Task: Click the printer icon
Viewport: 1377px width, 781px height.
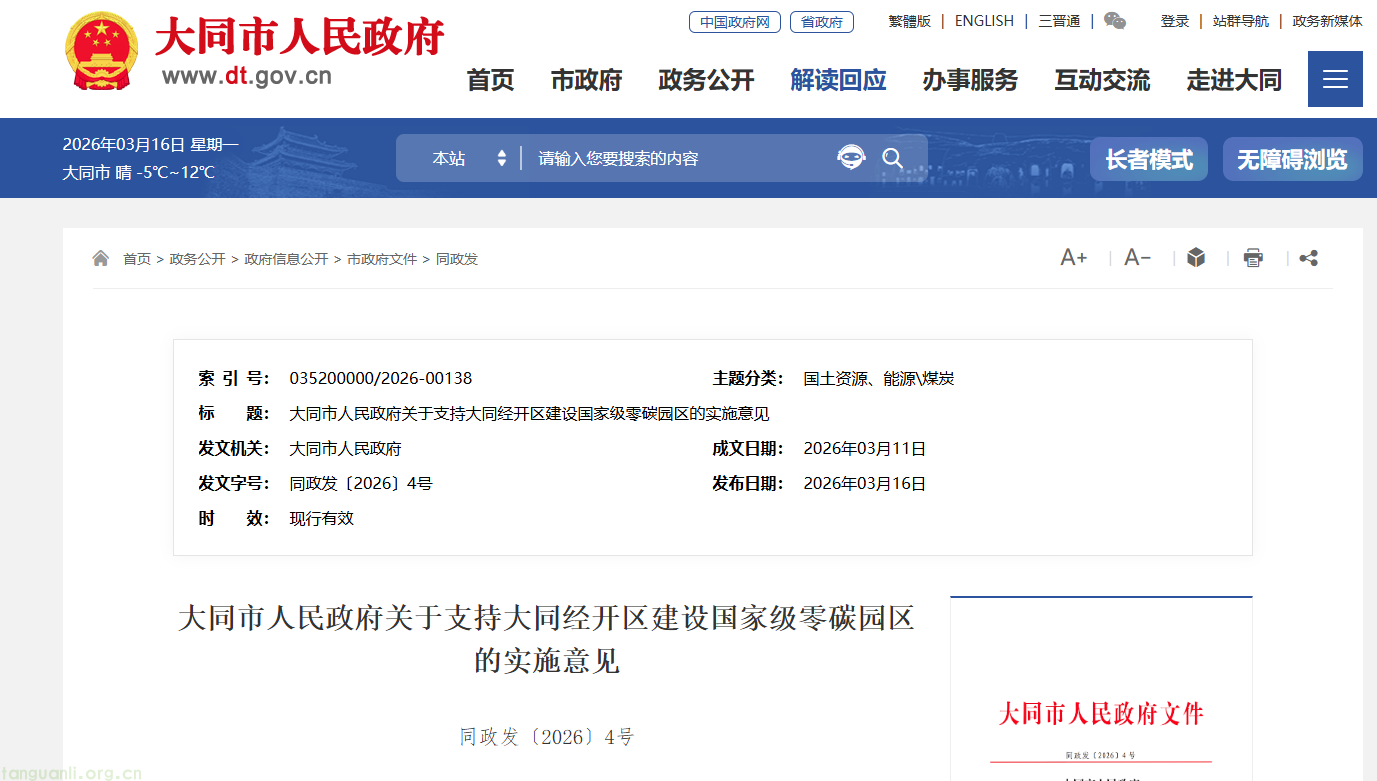Action: click(1252, 258)
